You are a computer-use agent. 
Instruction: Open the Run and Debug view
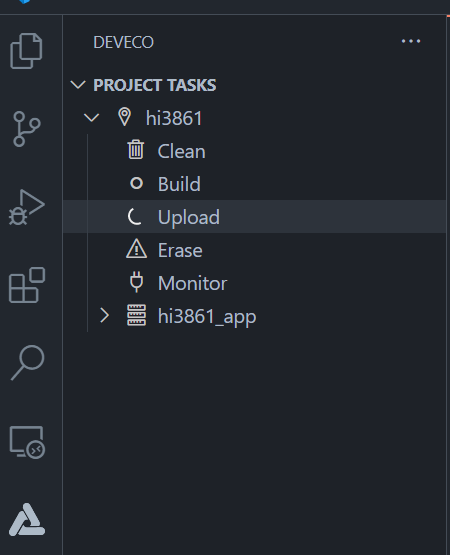click(27, 207)
